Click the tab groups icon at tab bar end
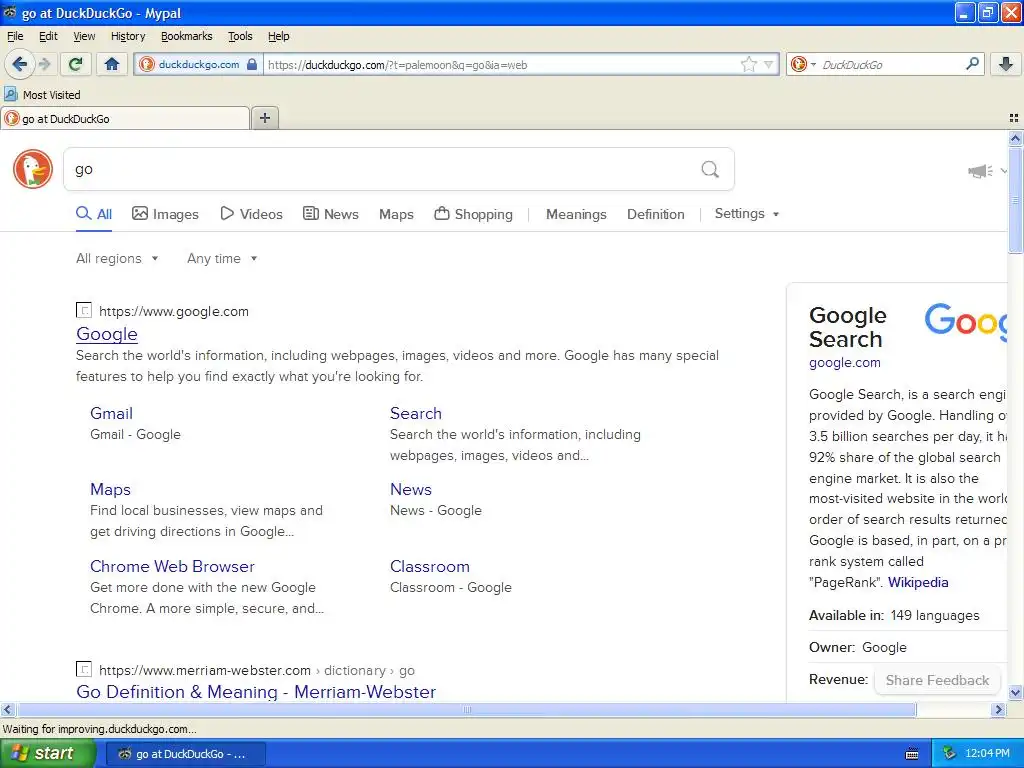 click(1014, 118)
